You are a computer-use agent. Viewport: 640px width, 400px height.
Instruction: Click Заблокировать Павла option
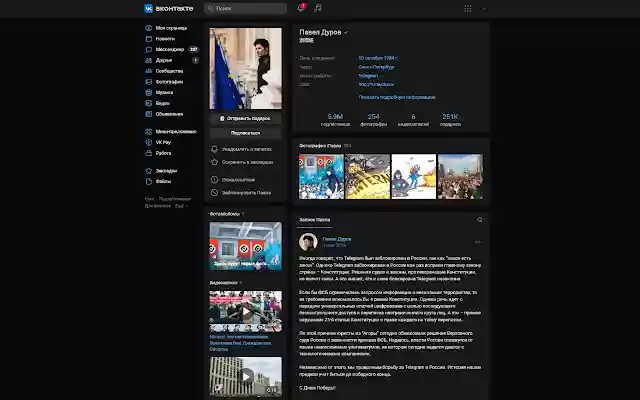[241, 193]
